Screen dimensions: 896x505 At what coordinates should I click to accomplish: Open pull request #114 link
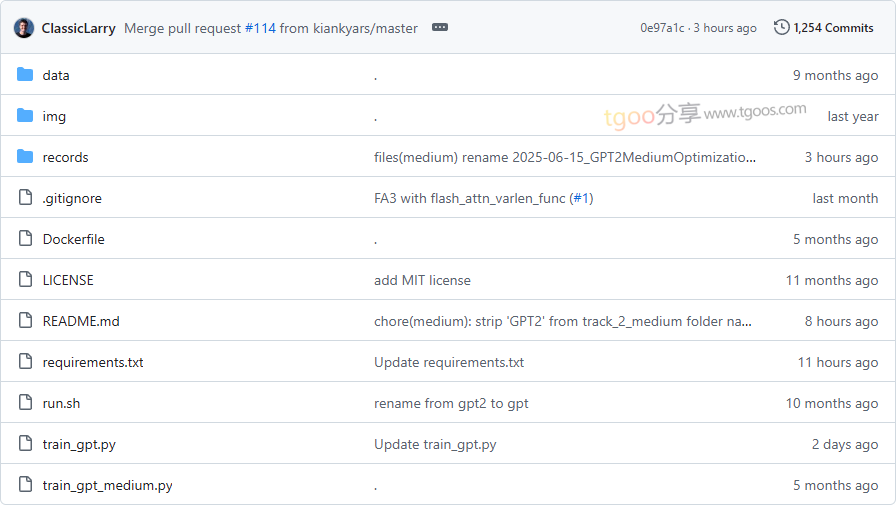pyautogui.click(x=260, y=28)
